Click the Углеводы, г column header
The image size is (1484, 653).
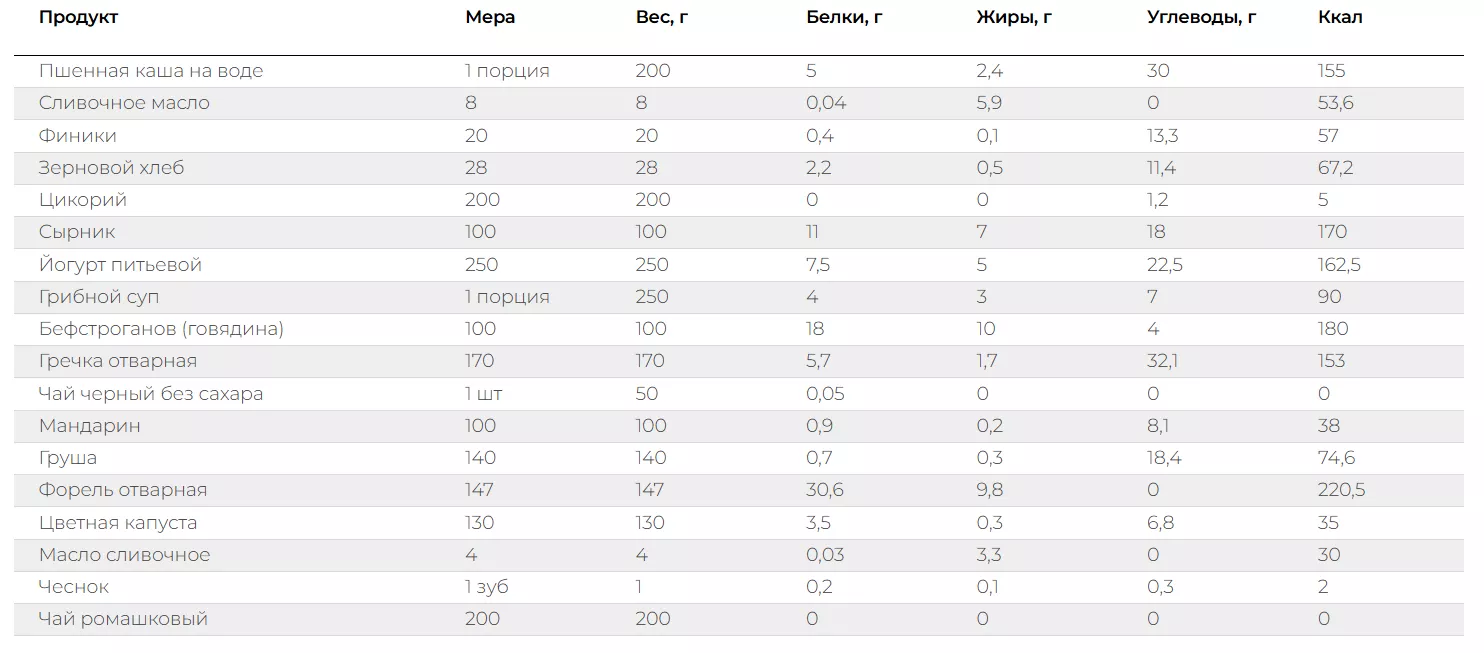point(1201,17)
